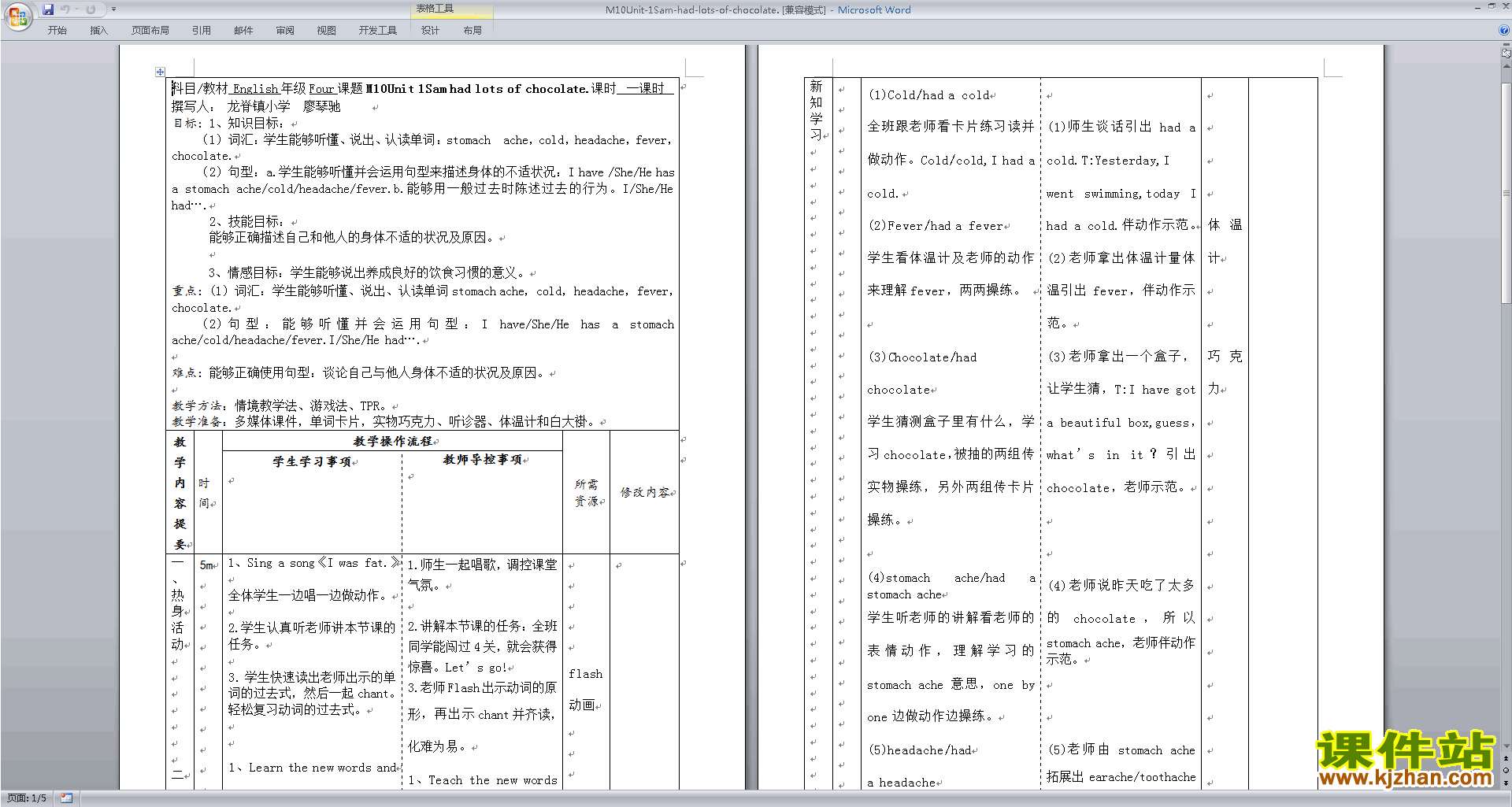Redo with the Quick Access arrow
This screenshot has height=807, width=1512.
click(x=91, y=9)
